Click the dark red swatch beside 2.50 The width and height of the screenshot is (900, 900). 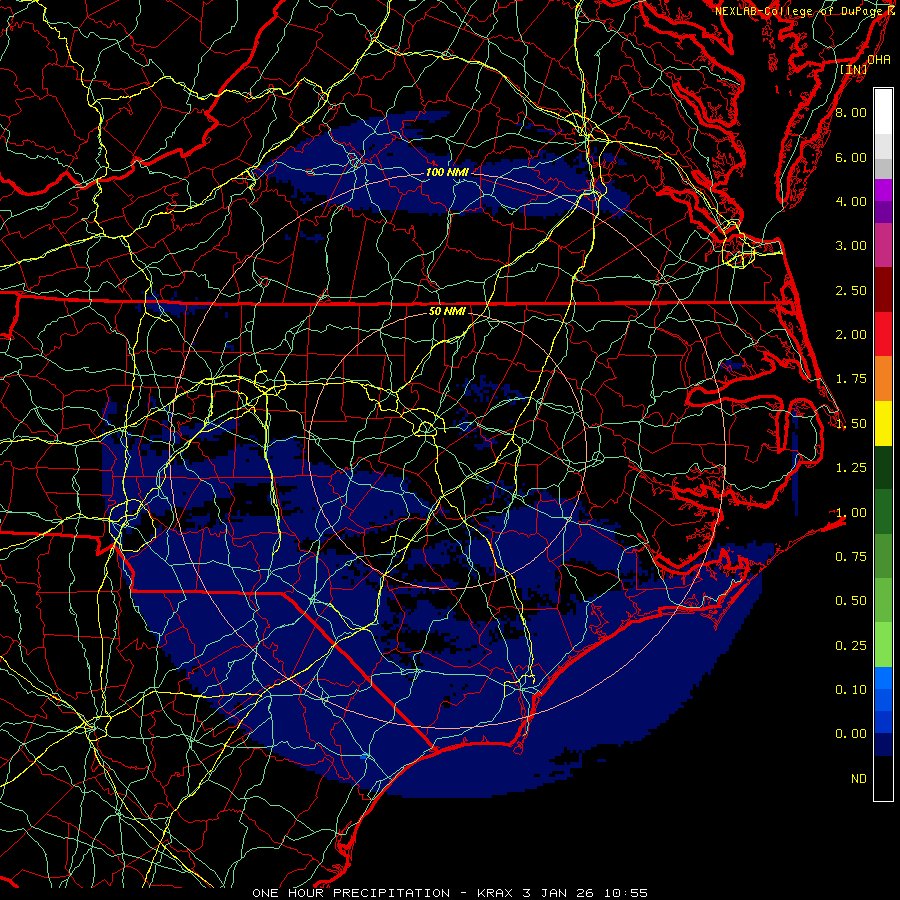(883, 290)
